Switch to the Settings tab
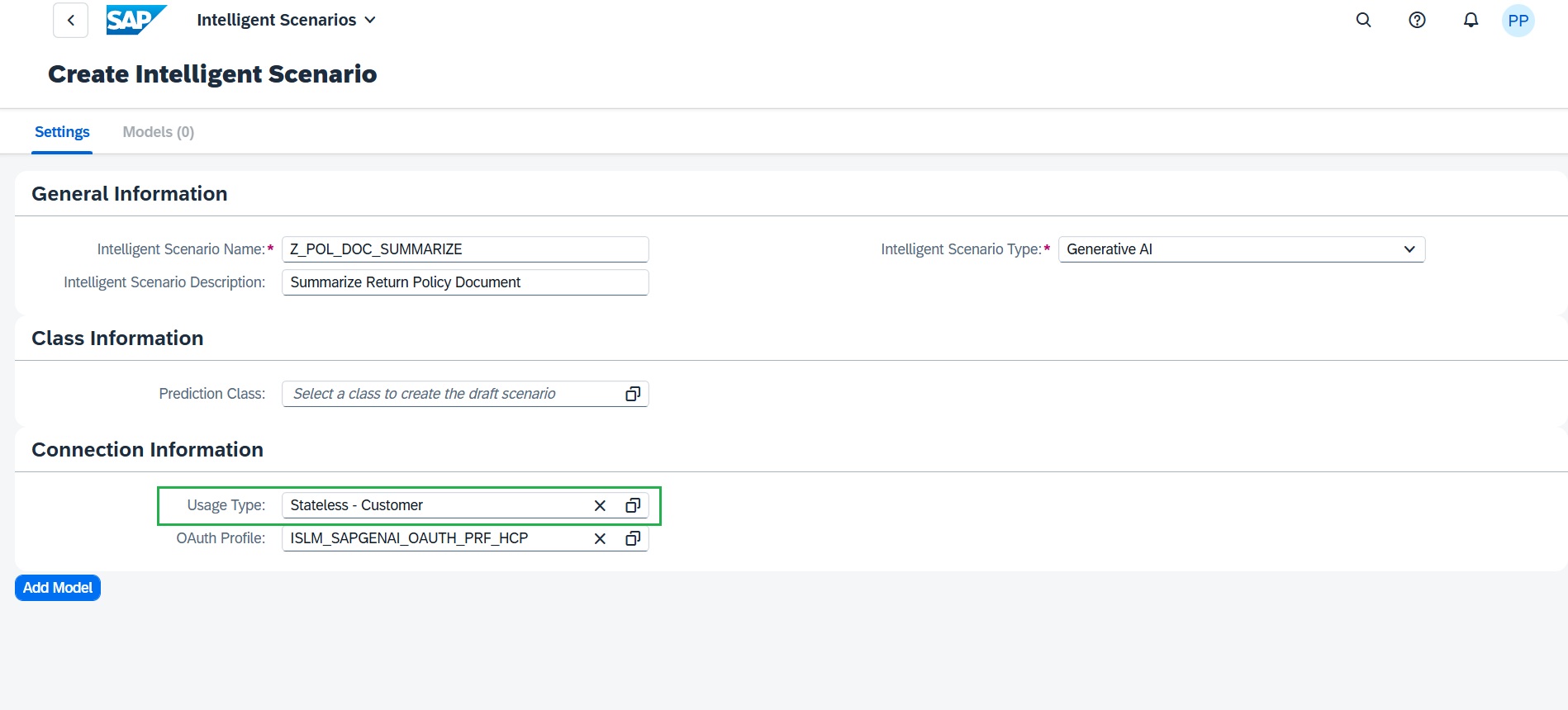The width and height of the screenshot is (1568, 710). [62, 132]
